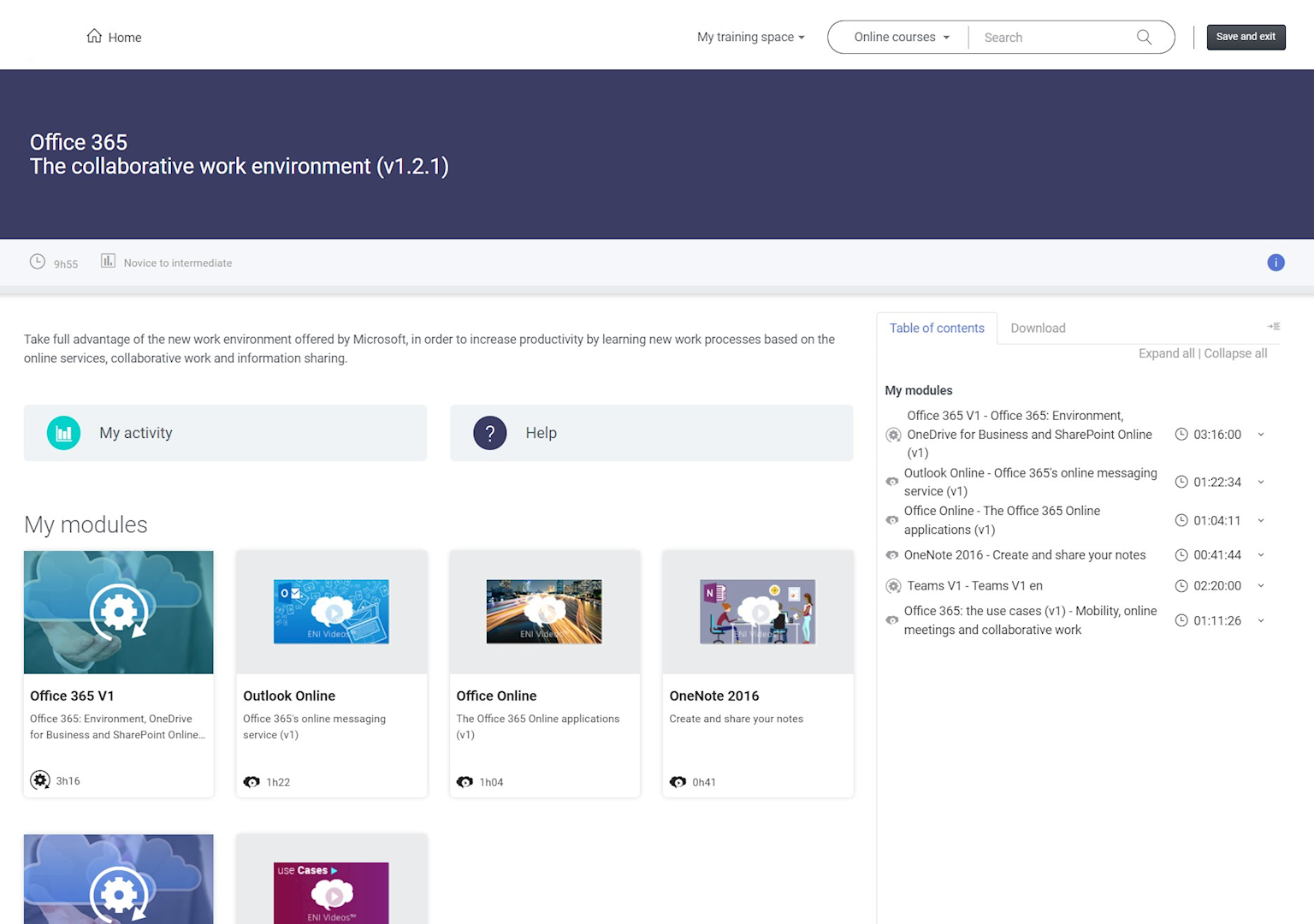Expand the Office Online module chevron
The image size is (1314, 924).
(x=1261, y=520)
